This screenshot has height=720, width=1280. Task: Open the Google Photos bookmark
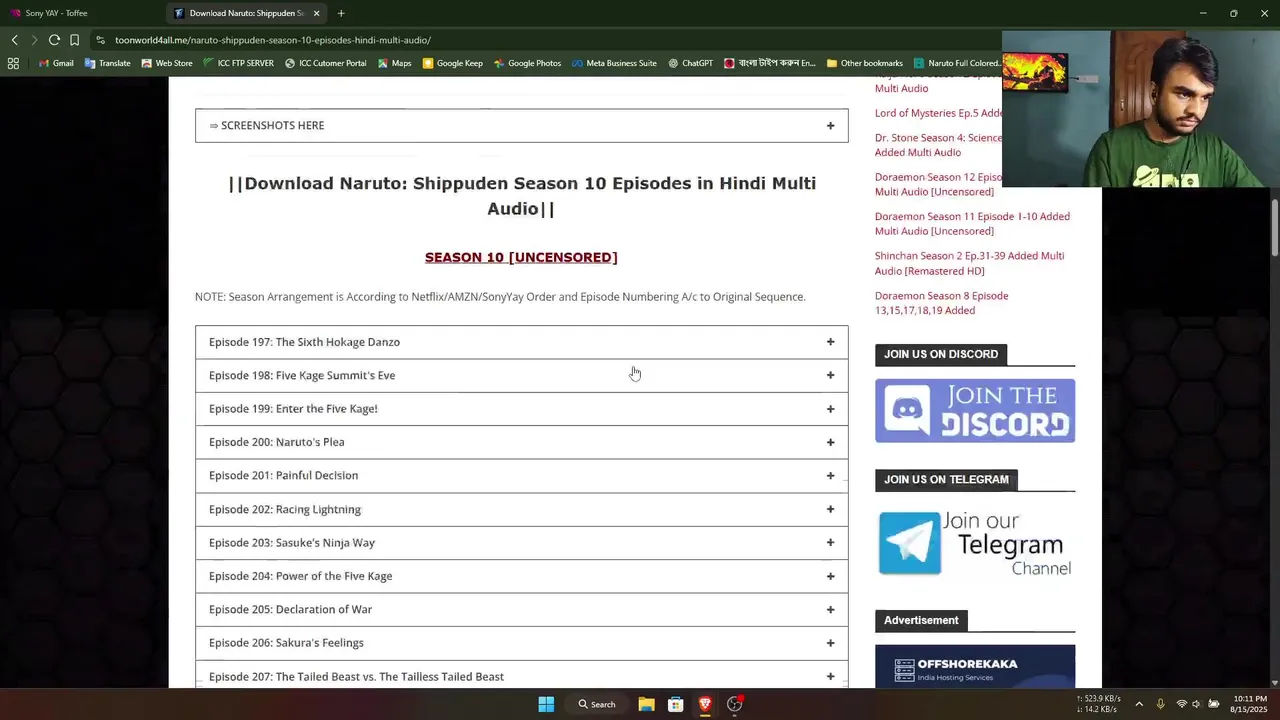click(527, 63)
